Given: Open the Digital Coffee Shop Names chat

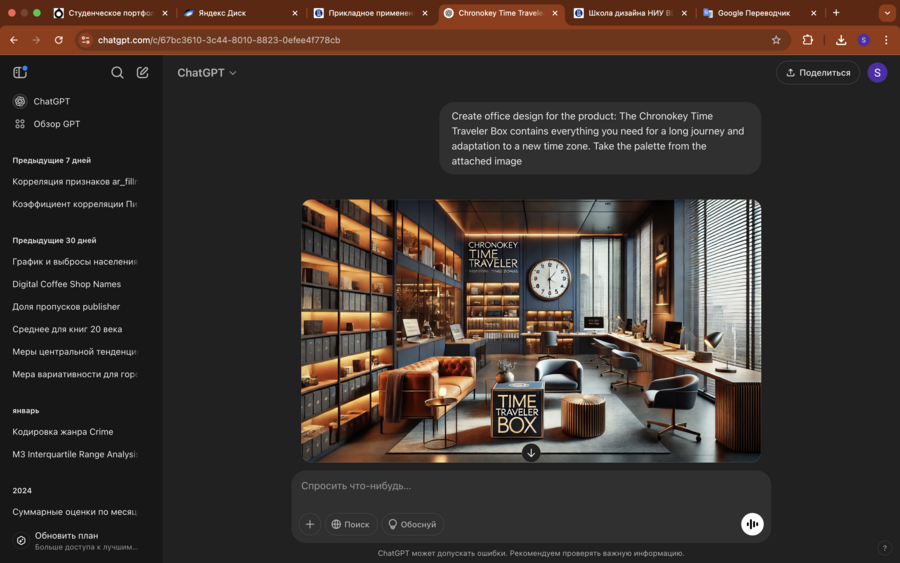Looking at the screenshot, I should (x=66, y=284).
